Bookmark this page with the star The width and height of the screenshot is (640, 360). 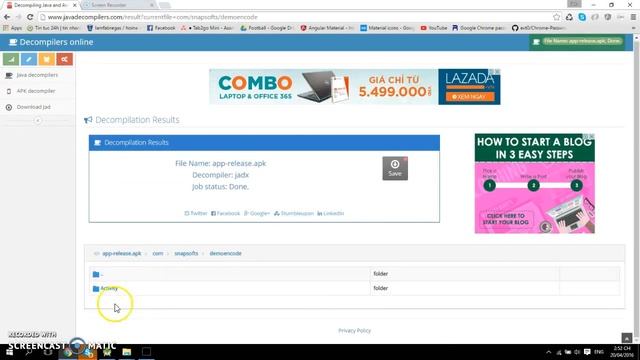[x=556, y=17]
